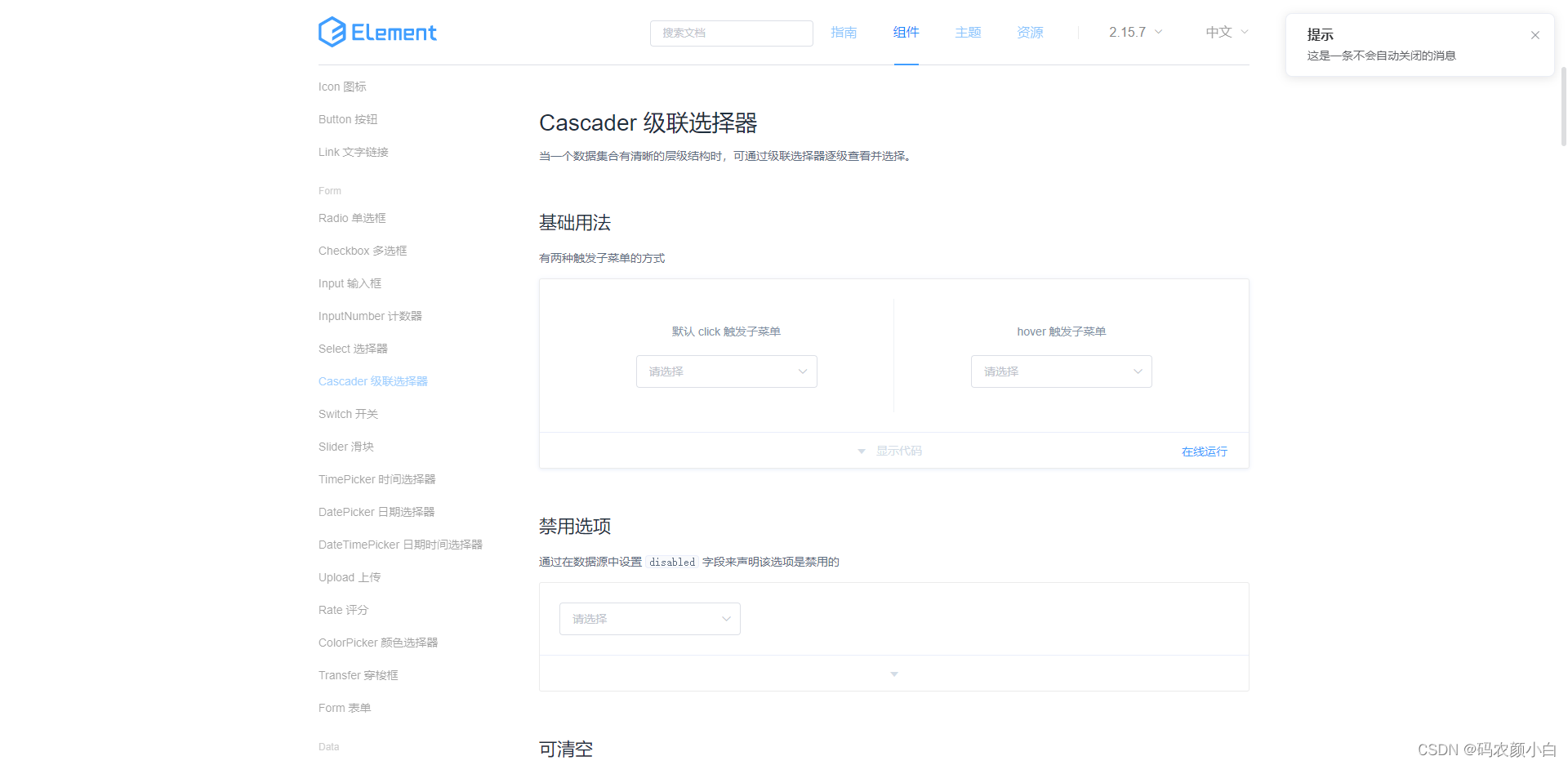Screen dimensions: 1568x765
Task: Select ColorPicker 颜色选择器 in sidebar
Action: tap(378, 643)
